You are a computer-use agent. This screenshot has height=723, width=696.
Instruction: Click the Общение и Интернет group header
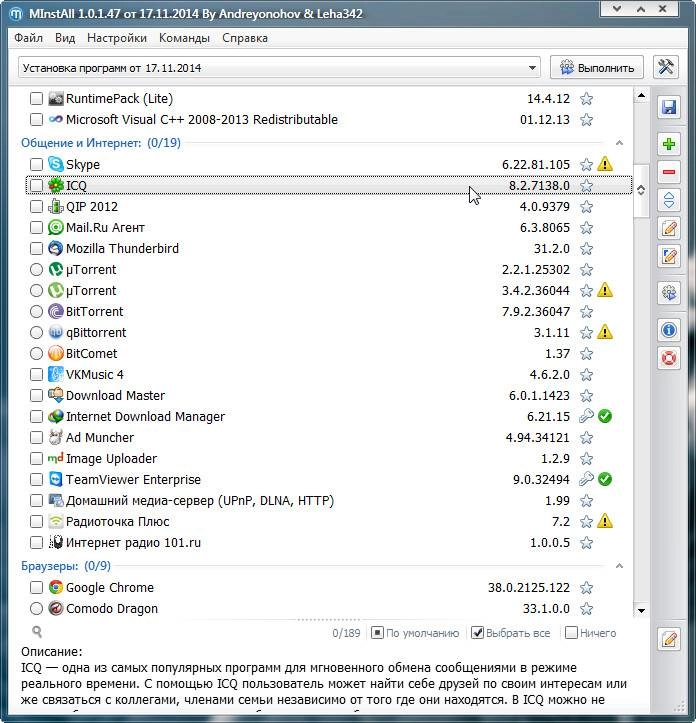pyautogui.click(x=101, y=143)
